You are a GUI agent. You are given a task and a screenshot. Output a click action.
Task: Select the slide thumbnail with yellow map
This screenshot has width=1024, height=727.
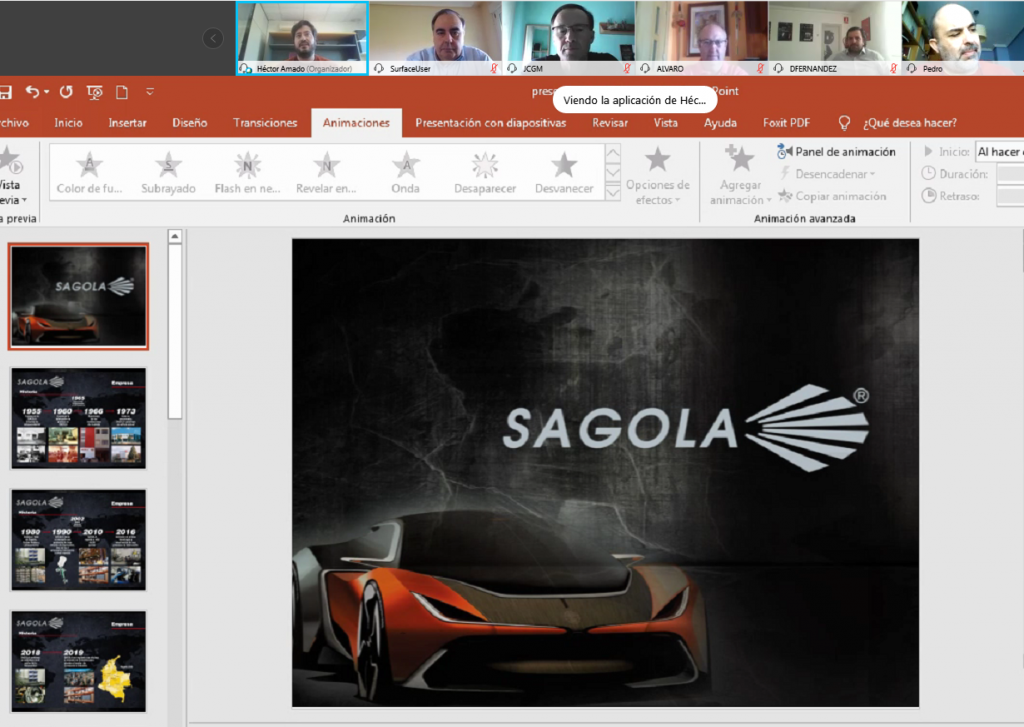tap(78, 661)
